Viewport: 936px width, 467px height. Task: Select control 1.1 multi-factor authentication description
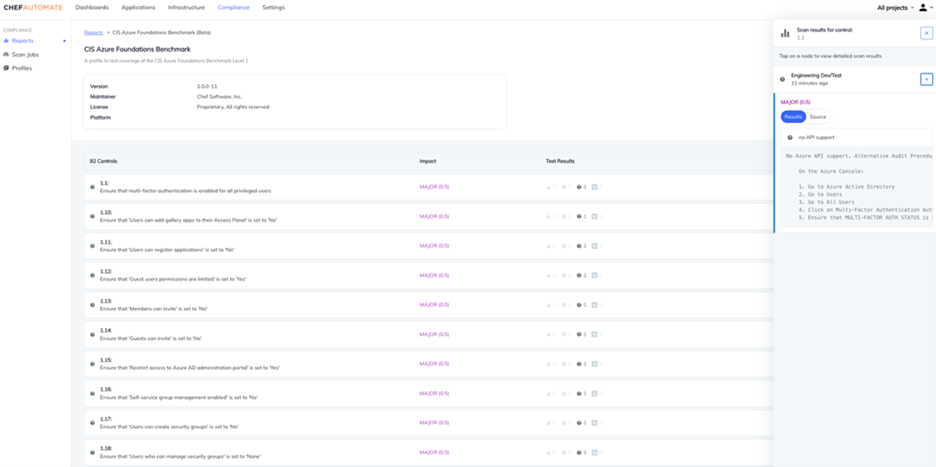[x=186, y=191]
